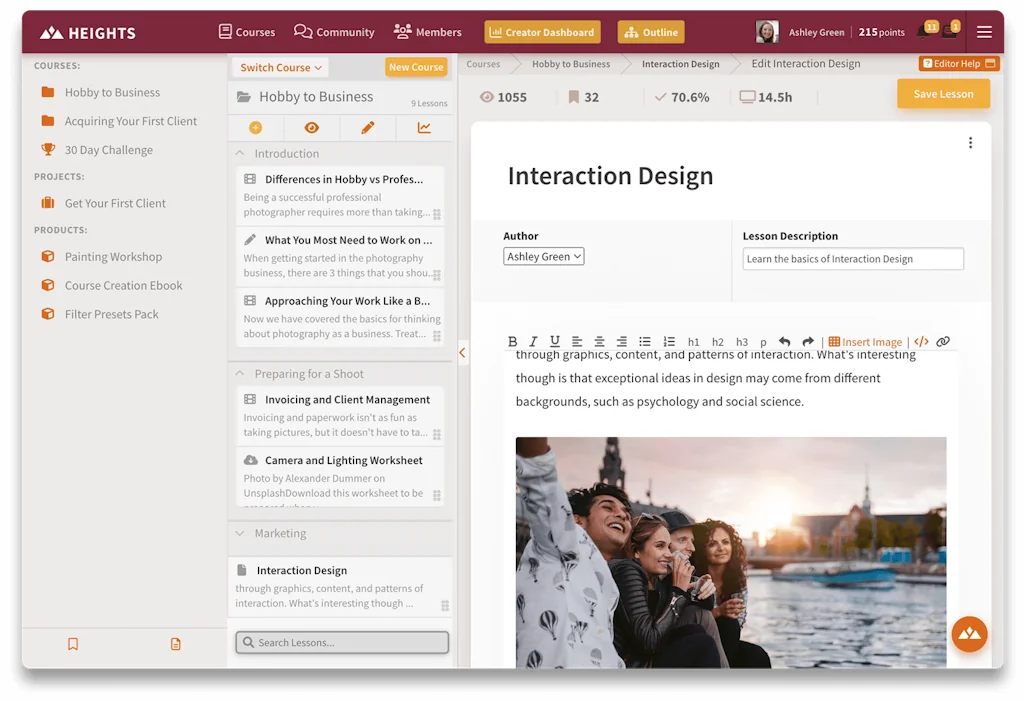This screenshot has height=701, width=1024.
Task: Click the numbered list icon
Action: [x=669, y=341]
